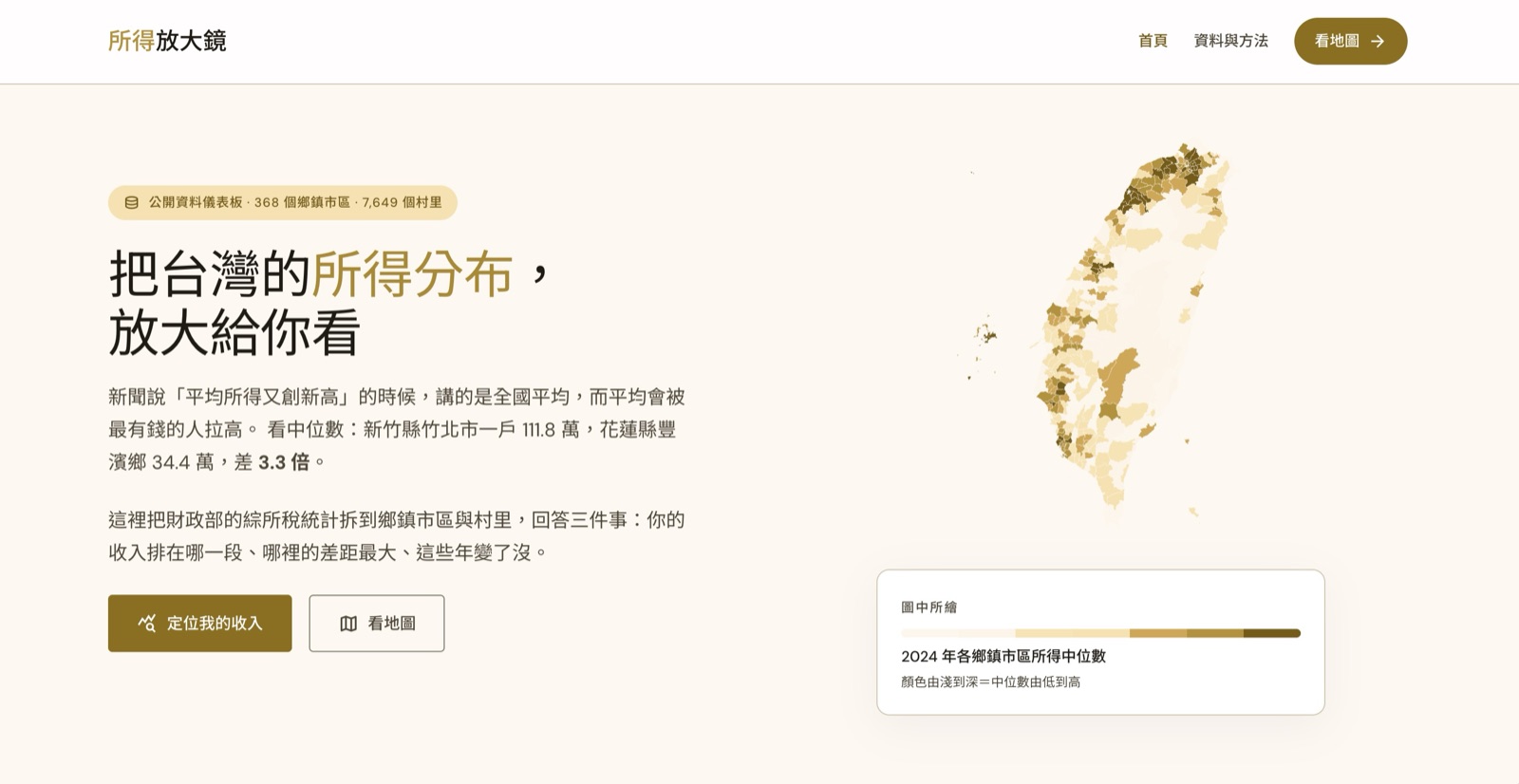Click the outlined 看地圖 button below the paragraph
Viewport: 1519px width, 784px height.
(x=377, y=623)
